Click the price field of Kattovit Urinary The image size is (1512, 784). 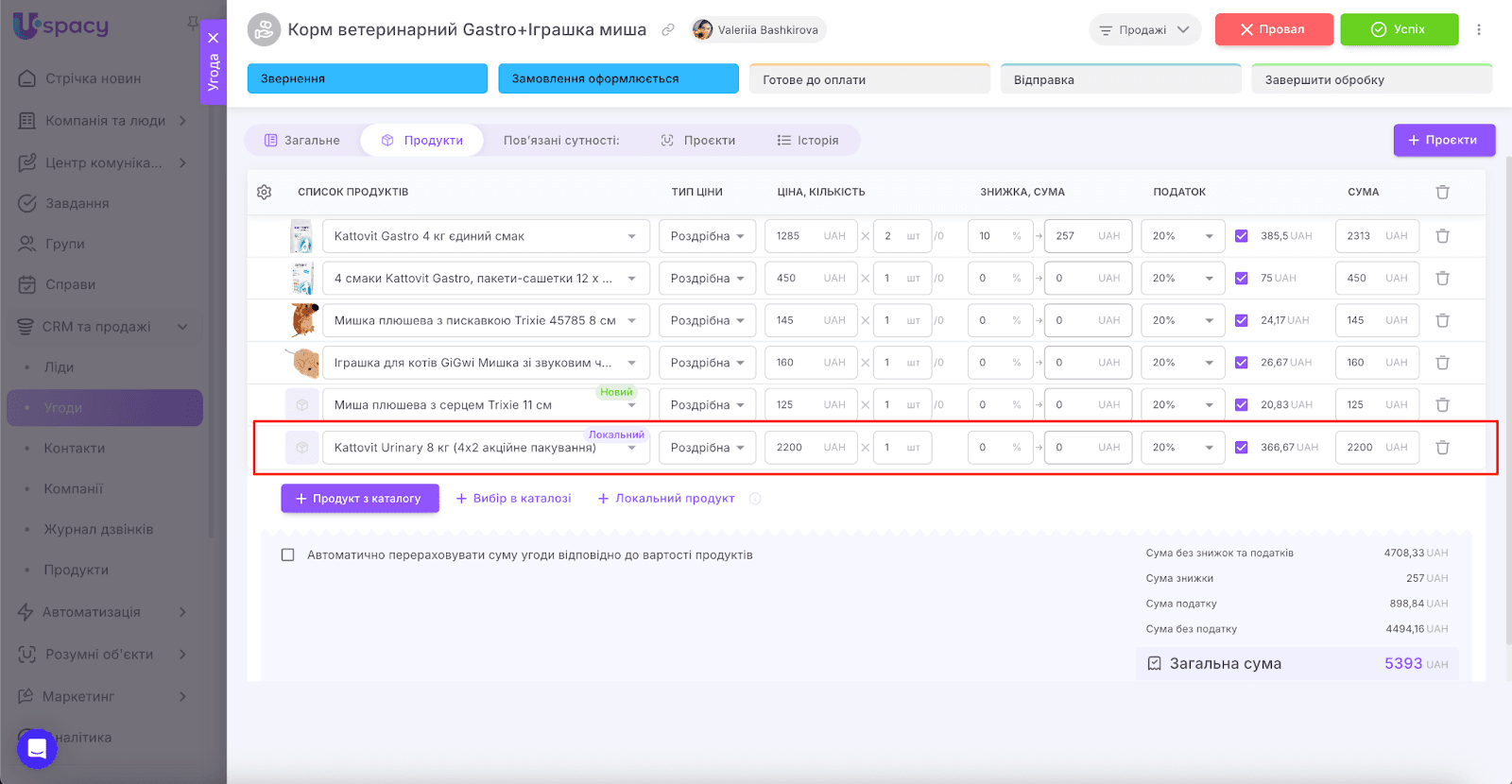pos(794,448)
